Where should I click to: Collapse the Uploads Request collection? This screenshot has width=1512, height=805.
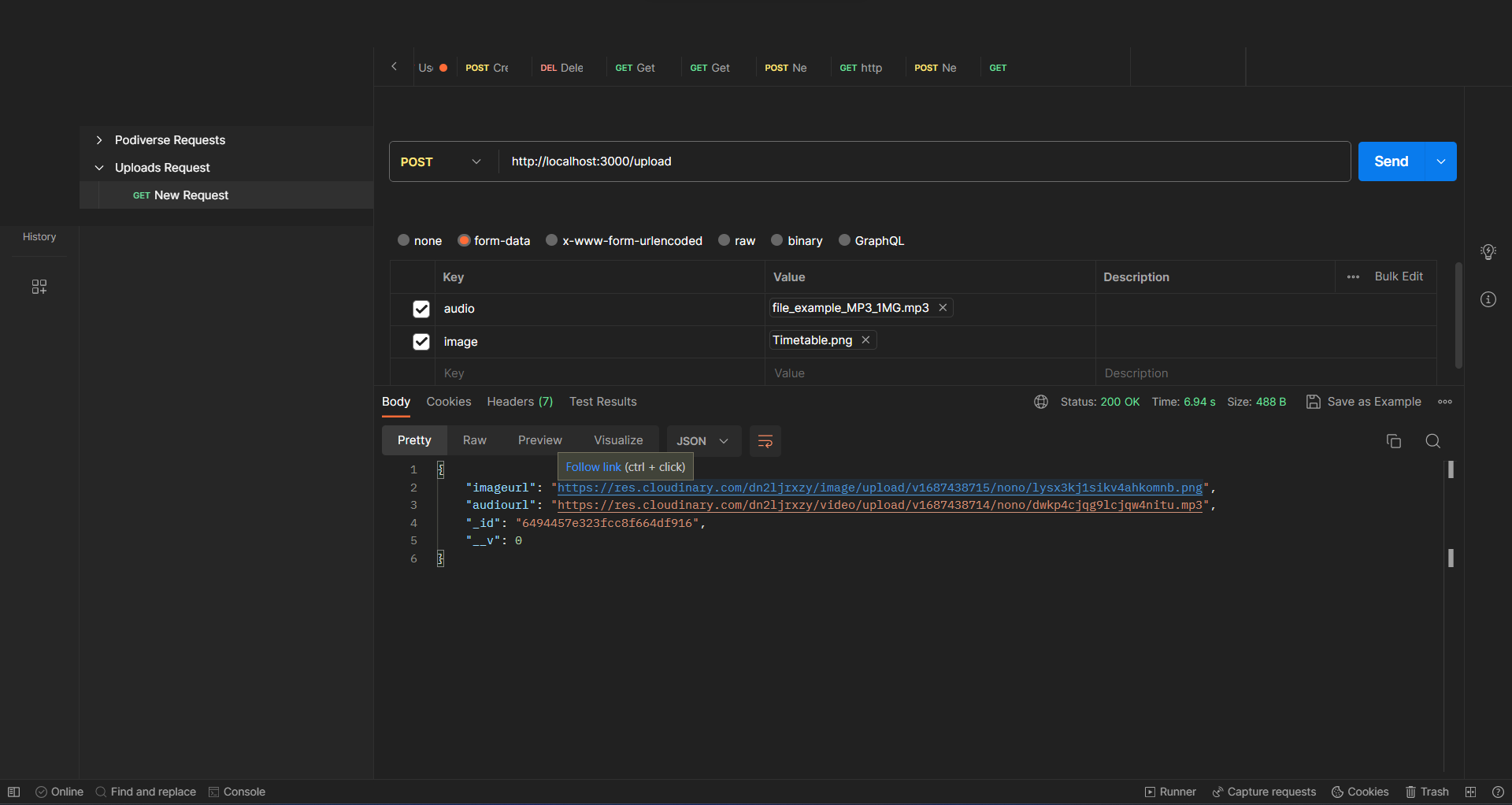pos(99,168)
